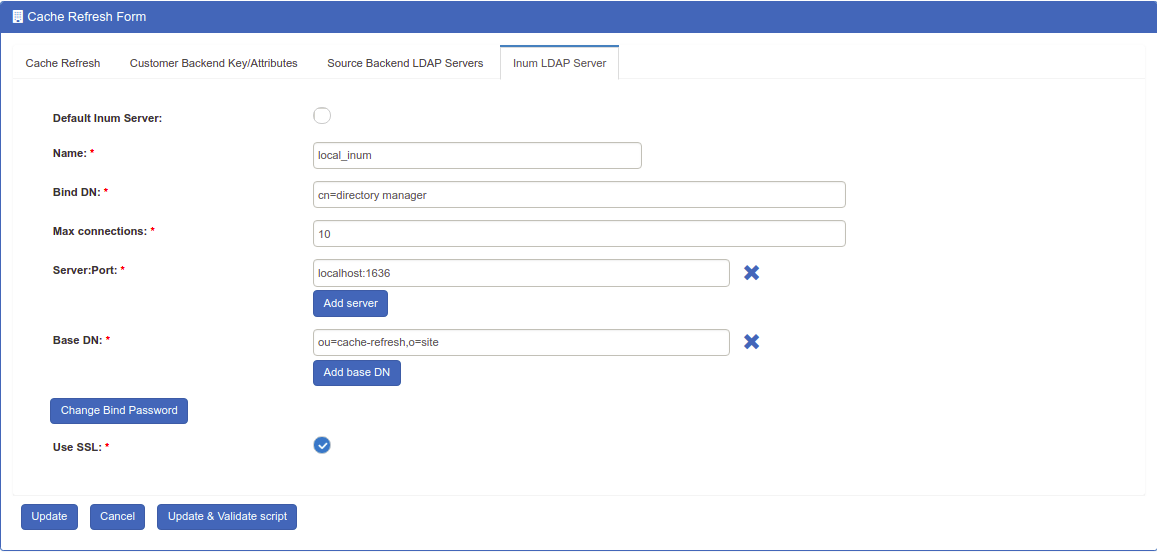Image resolution: width=1157 pixels, height=552 pixels.
Task: Edit the Server:Port field with localhost:1636
Action: (521, 273)
